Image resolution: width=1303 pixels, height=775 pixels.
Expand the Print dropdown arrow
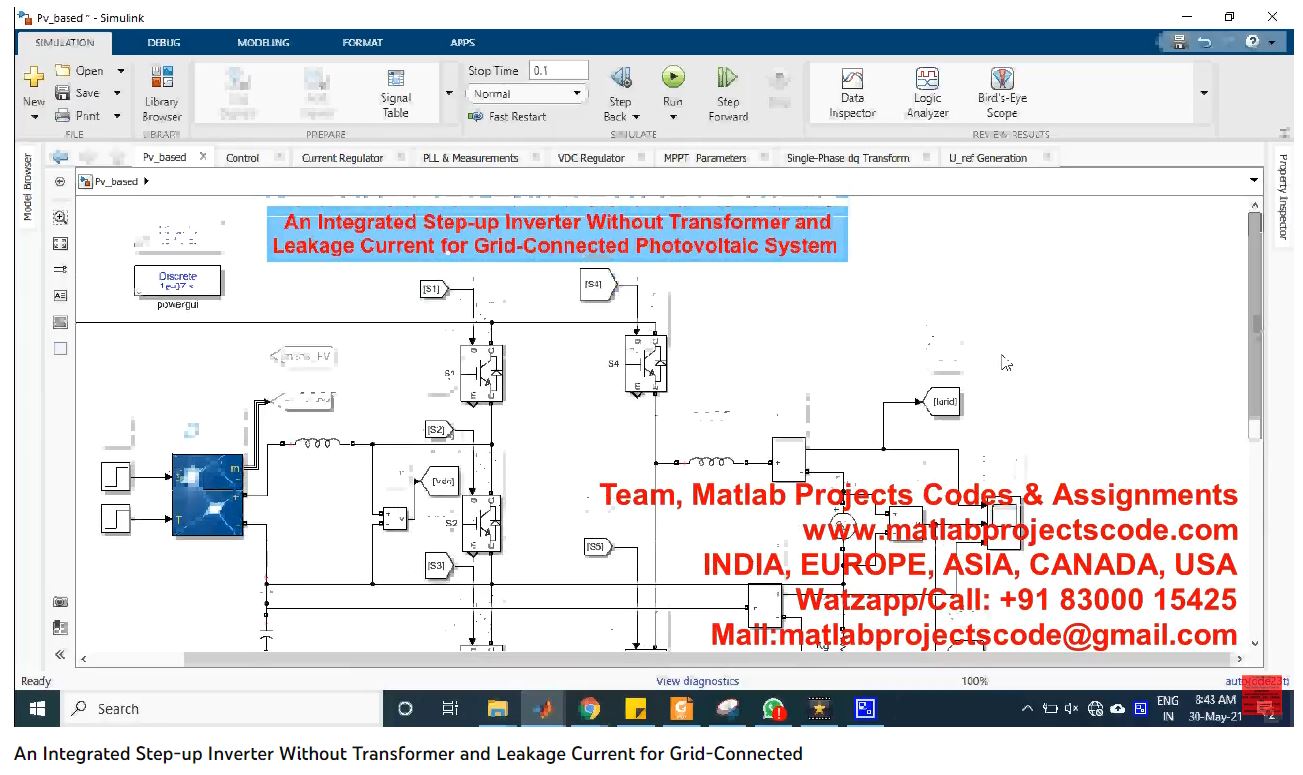(117, 116)
